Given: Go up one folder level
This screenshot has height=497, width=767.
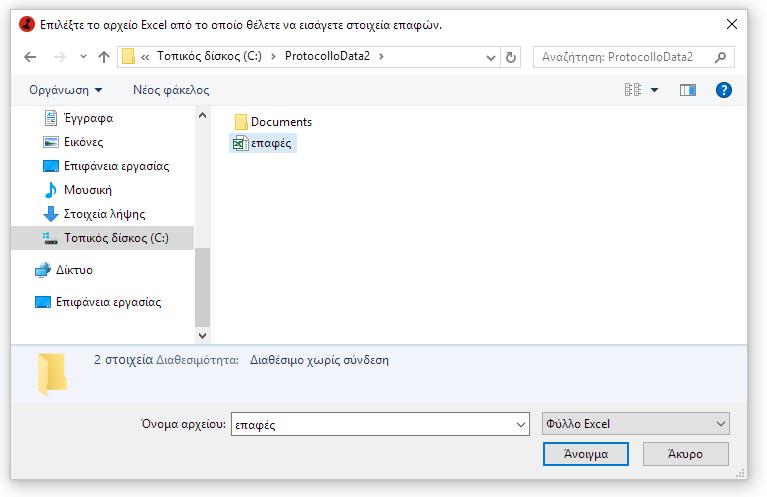Looking at the screenshot, I should pos(104,57).
